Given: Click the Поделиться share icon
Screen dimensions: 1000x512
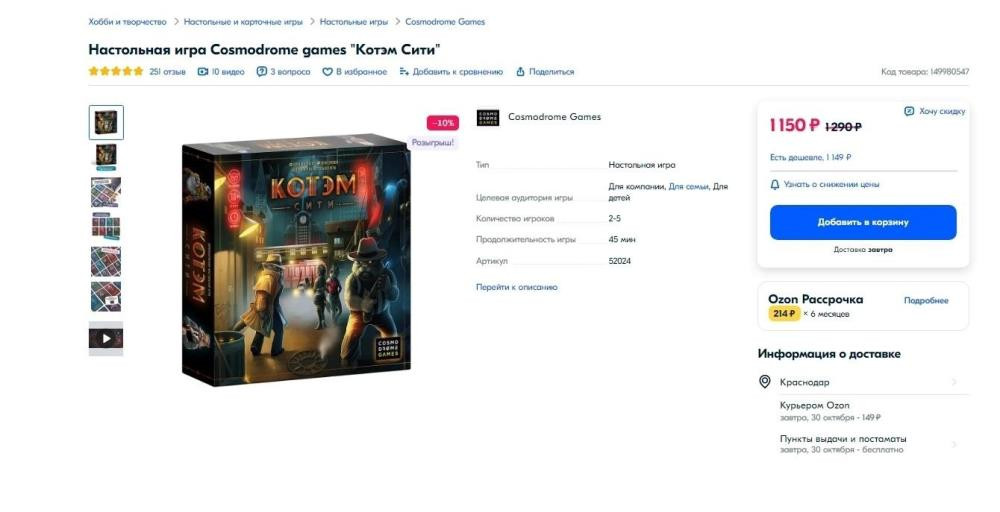Looking at the screenshot, I should [520, 72].
